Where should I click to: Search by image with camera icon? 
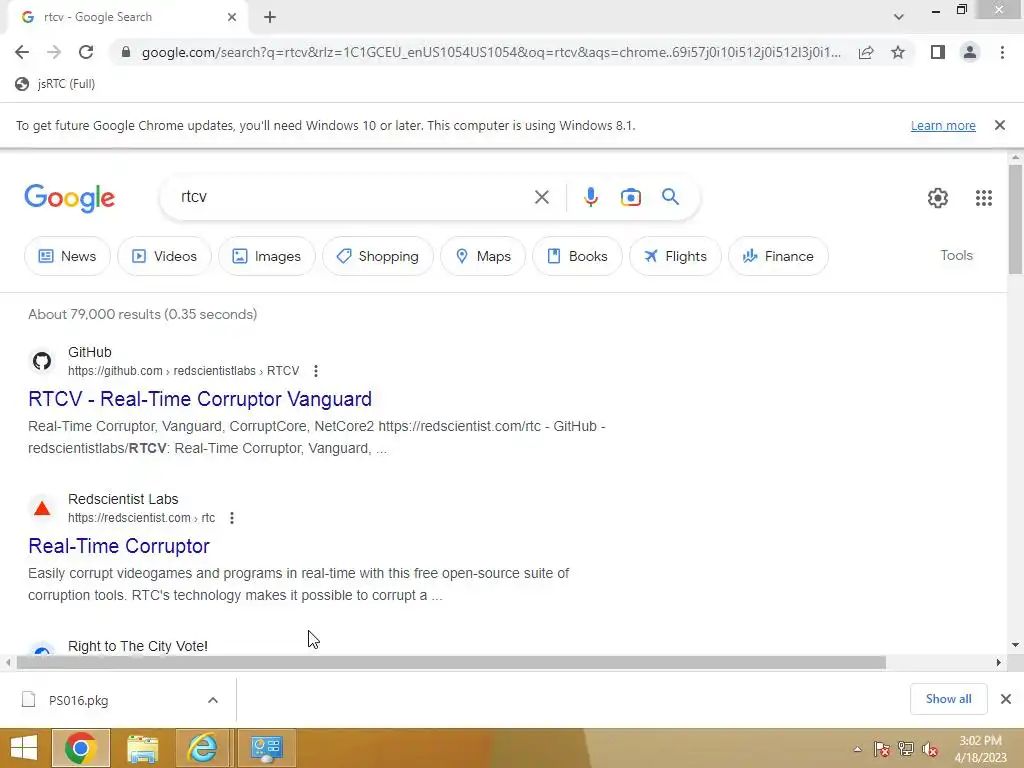(x=631, y=197)
